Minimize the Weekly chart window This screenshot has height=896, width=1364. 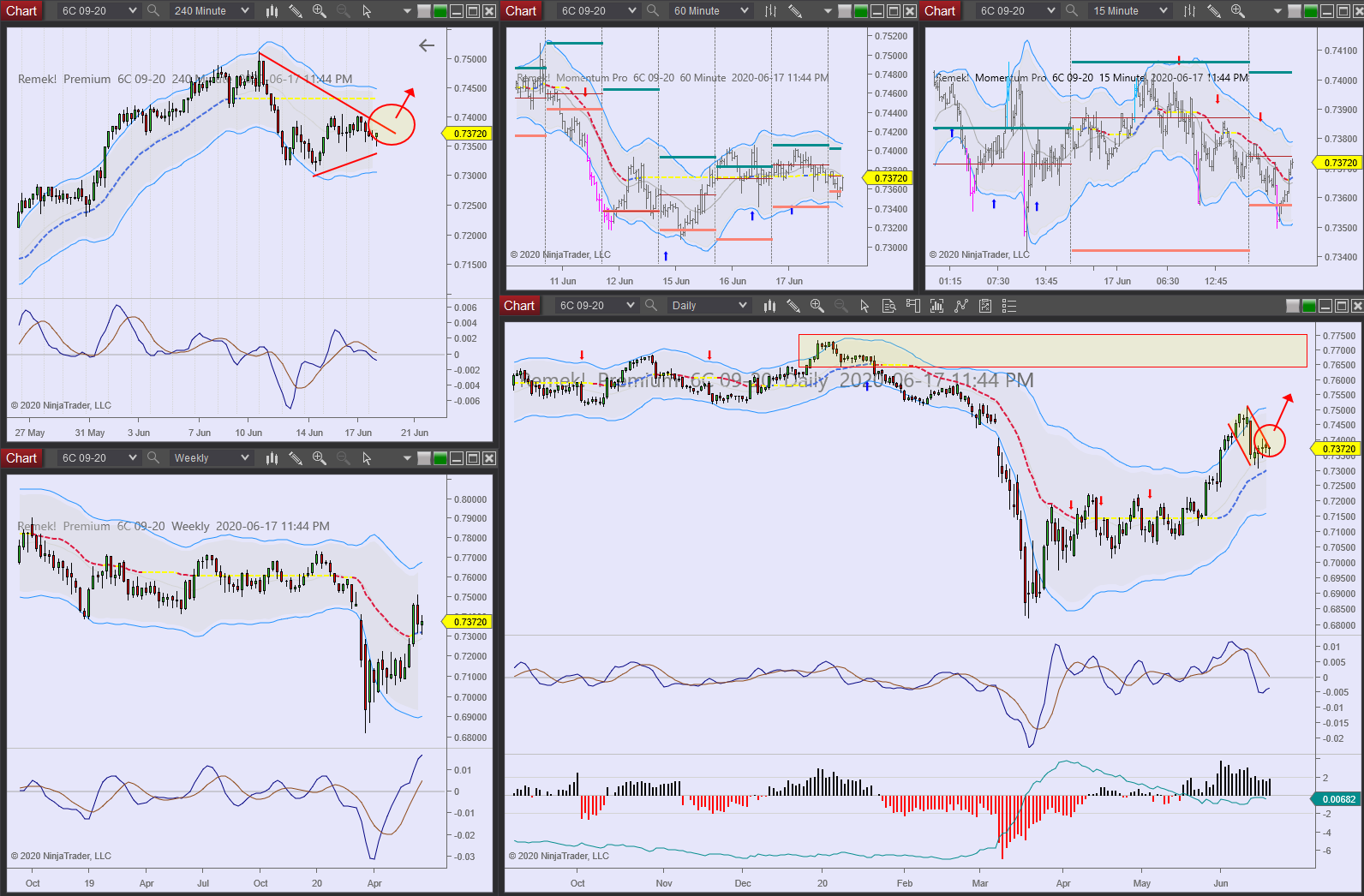pos(457,458)
